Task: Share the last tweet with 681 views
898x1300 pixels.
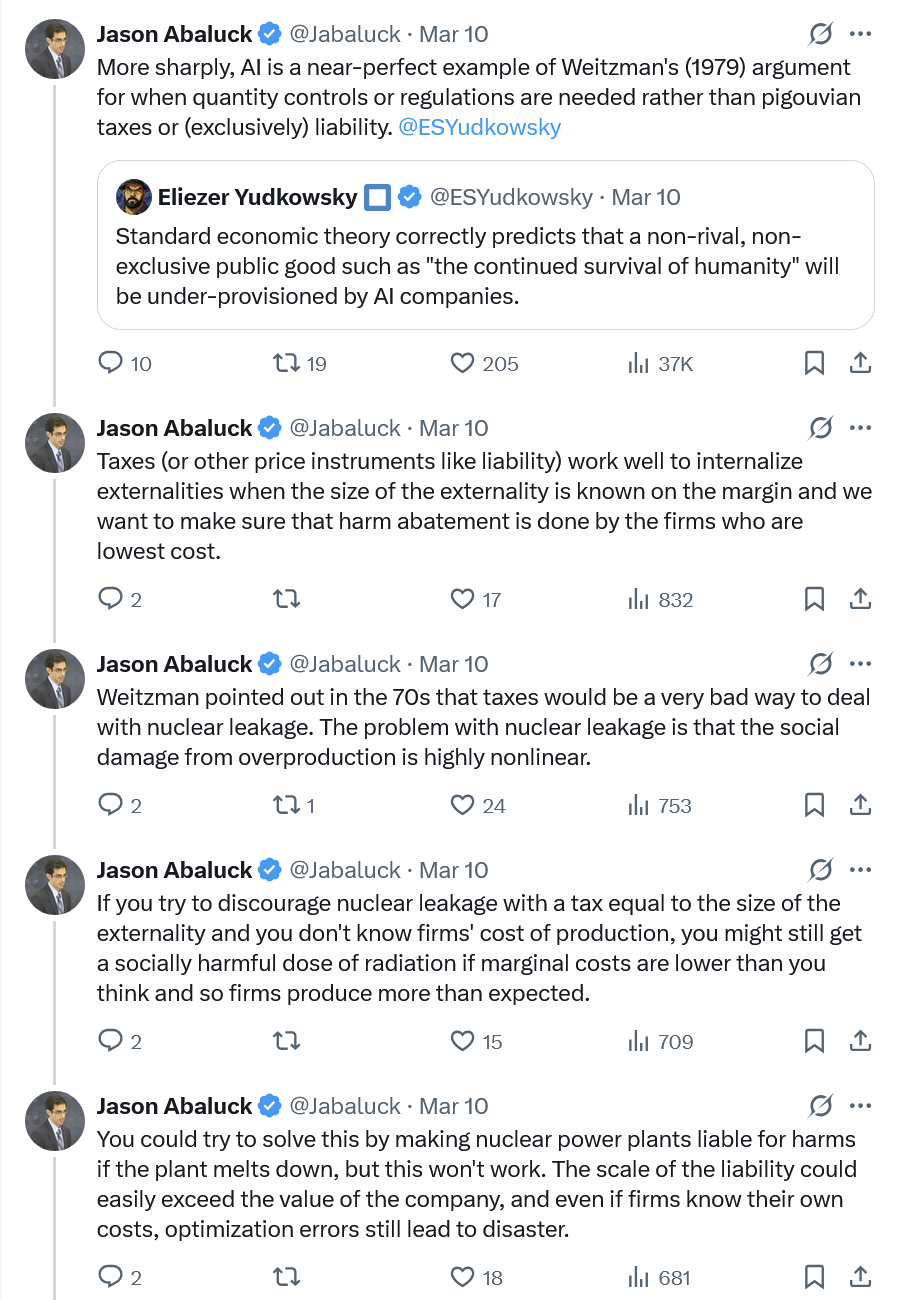Action: pos(860,1278)
